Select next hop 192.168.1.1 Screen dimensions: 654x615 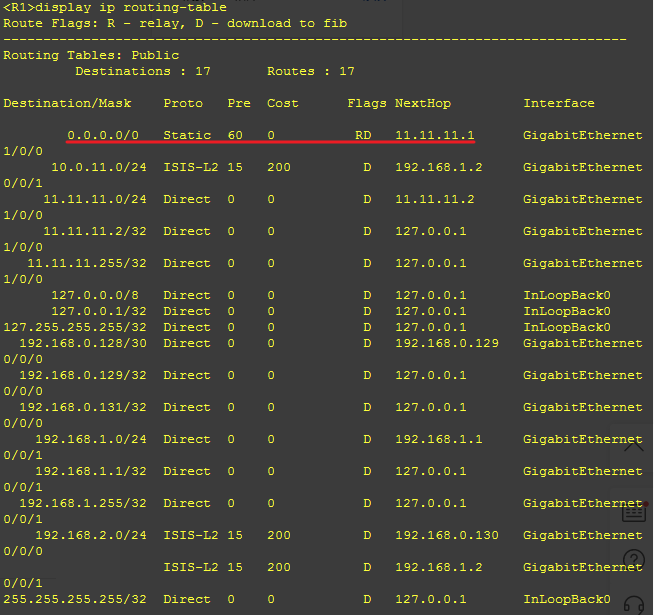pos(439,439)
